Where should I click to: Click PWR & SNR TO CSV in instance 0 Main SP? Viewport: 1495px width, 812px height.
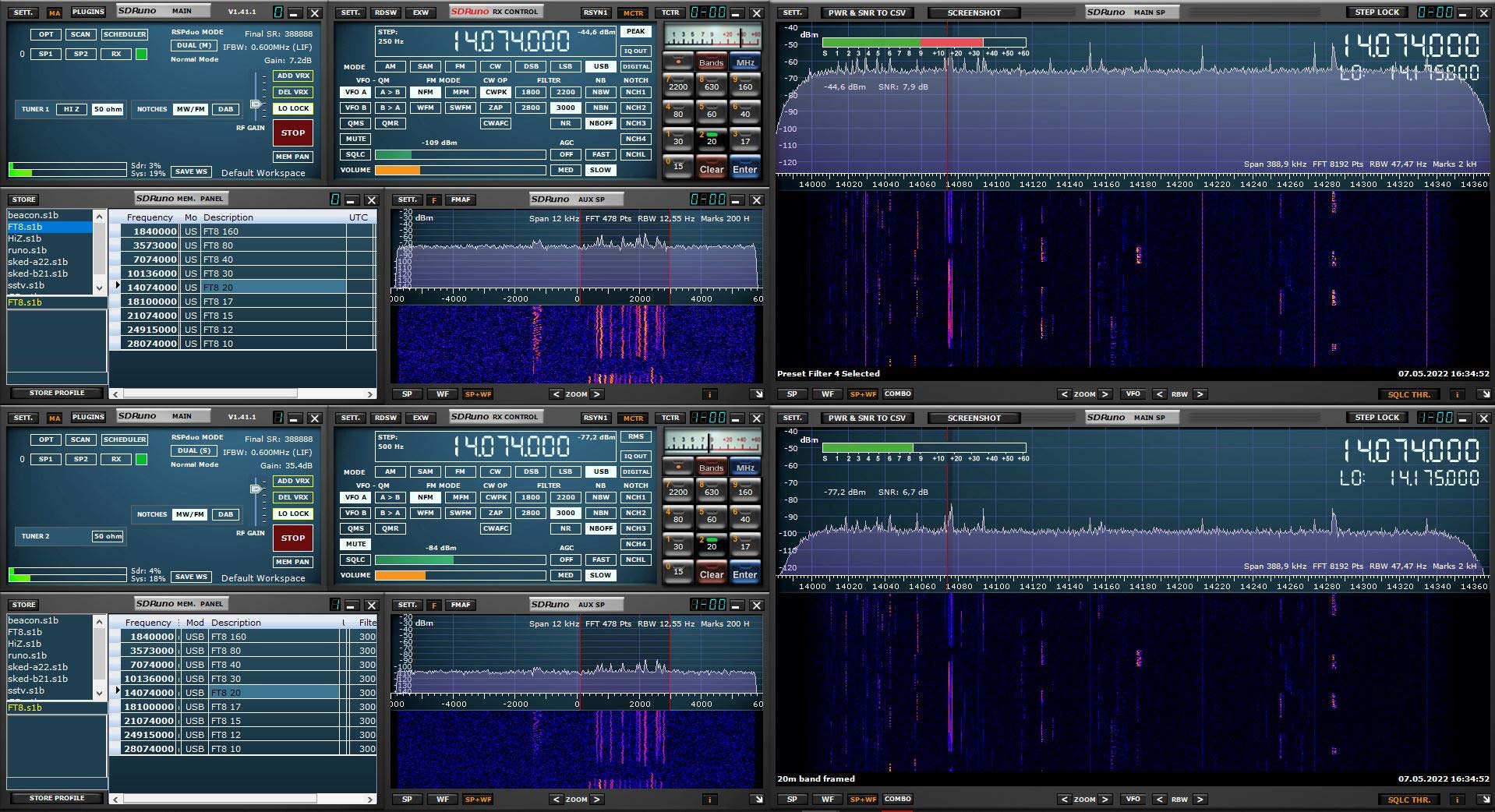pyautogui.click(x=867, y=13)
